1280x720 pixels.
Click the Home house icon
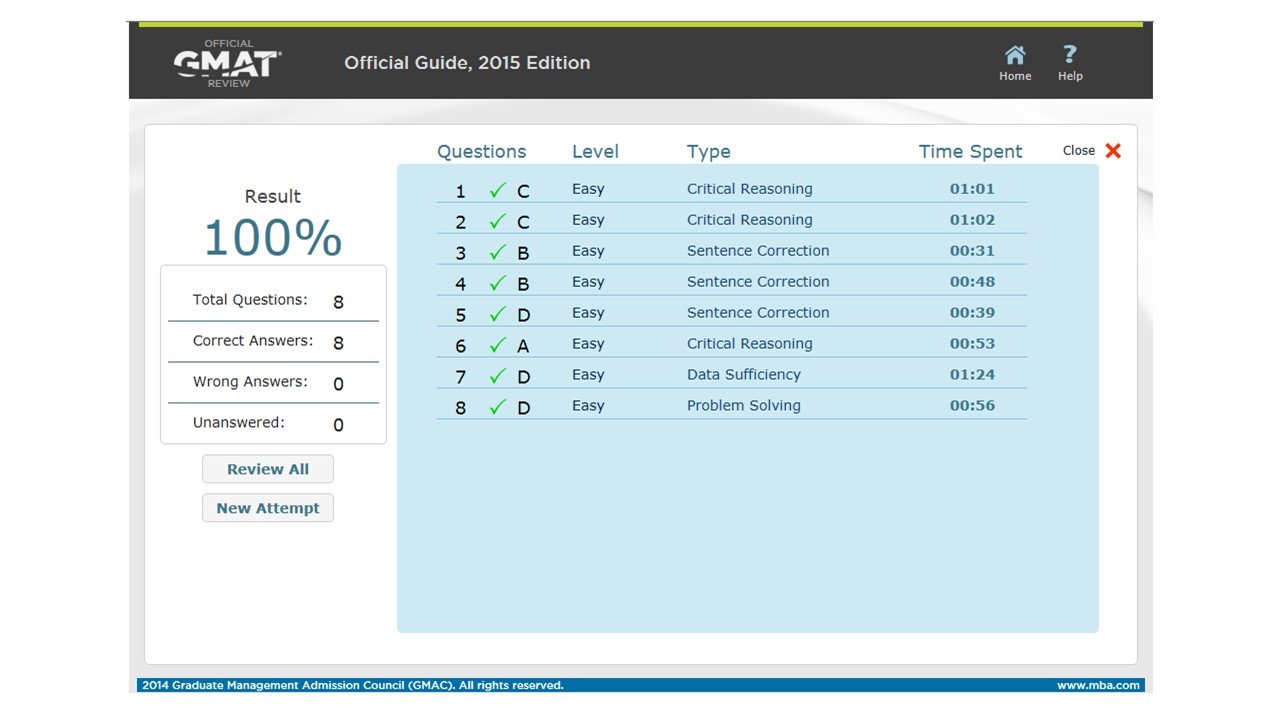(x=1014, y=55)
